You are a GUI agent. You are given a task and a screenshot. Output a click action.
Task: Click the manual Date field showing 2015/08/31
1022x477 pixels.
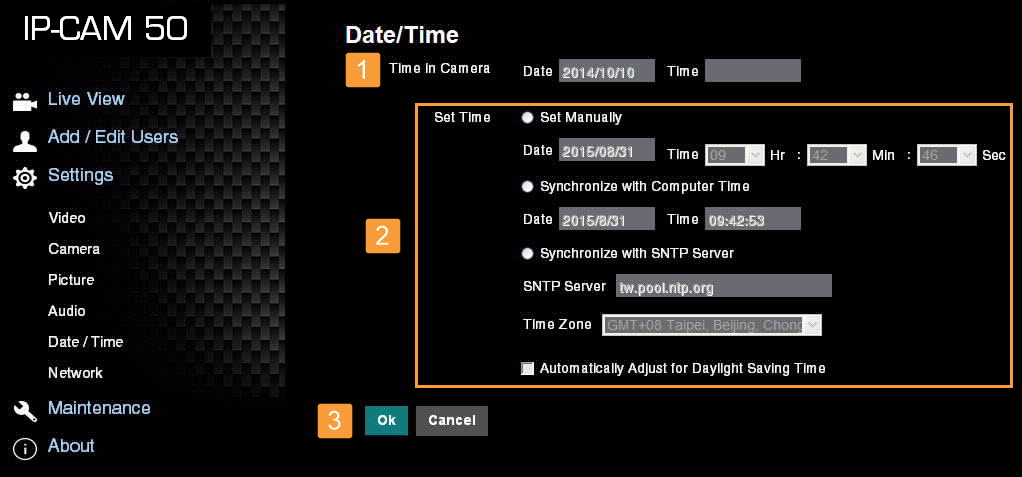606,151
